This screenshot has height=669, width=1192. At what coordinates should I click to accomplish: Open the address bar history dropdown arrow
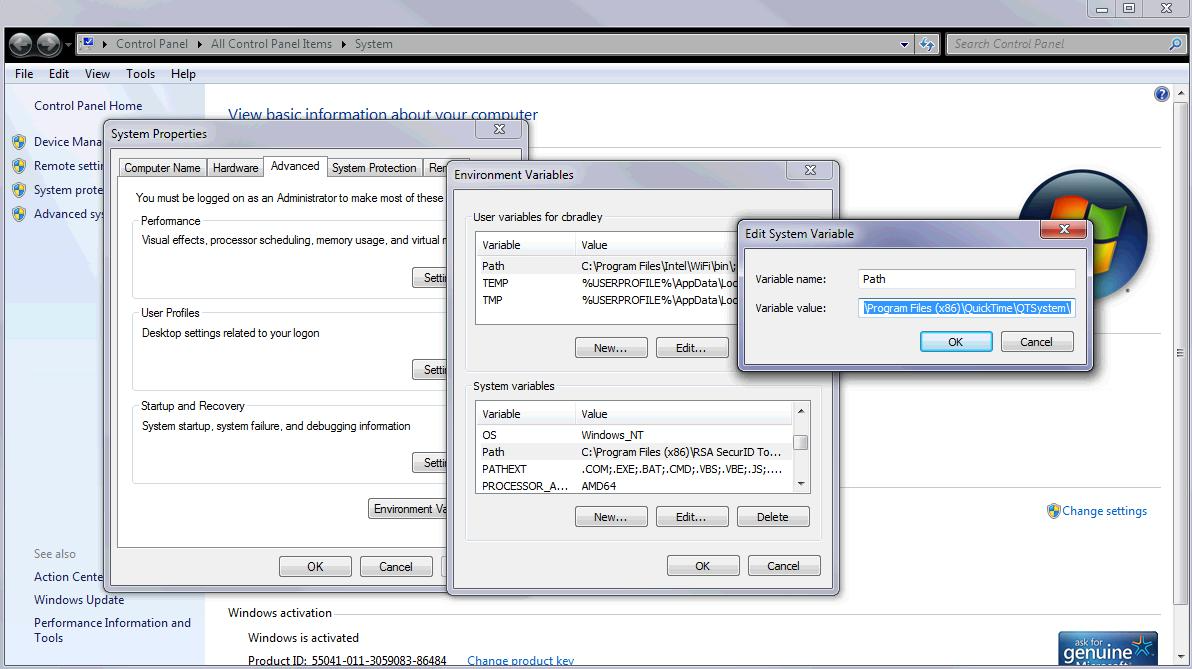pos(905,43)
